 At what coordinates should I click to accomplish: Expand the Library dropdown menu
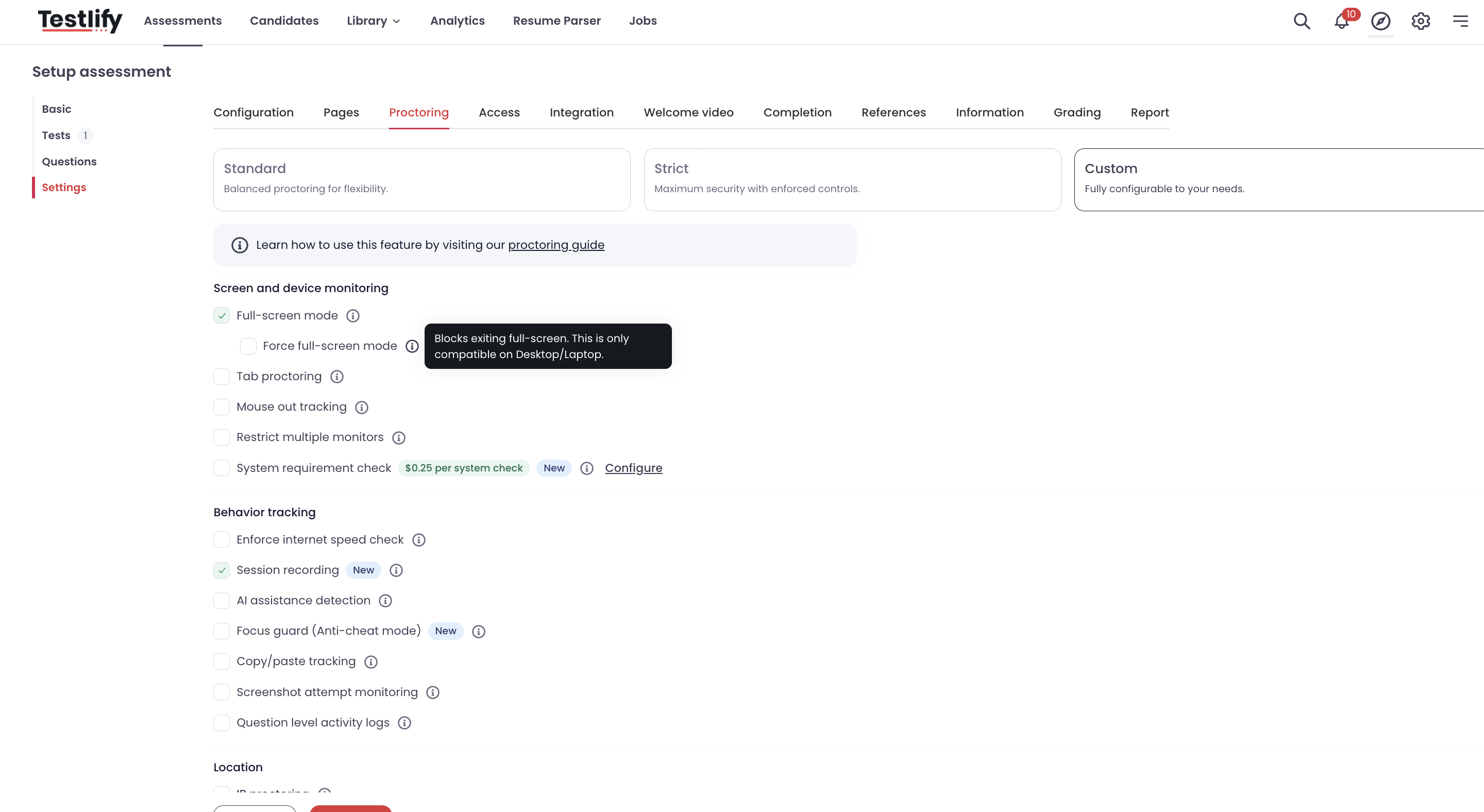[373, 21]
